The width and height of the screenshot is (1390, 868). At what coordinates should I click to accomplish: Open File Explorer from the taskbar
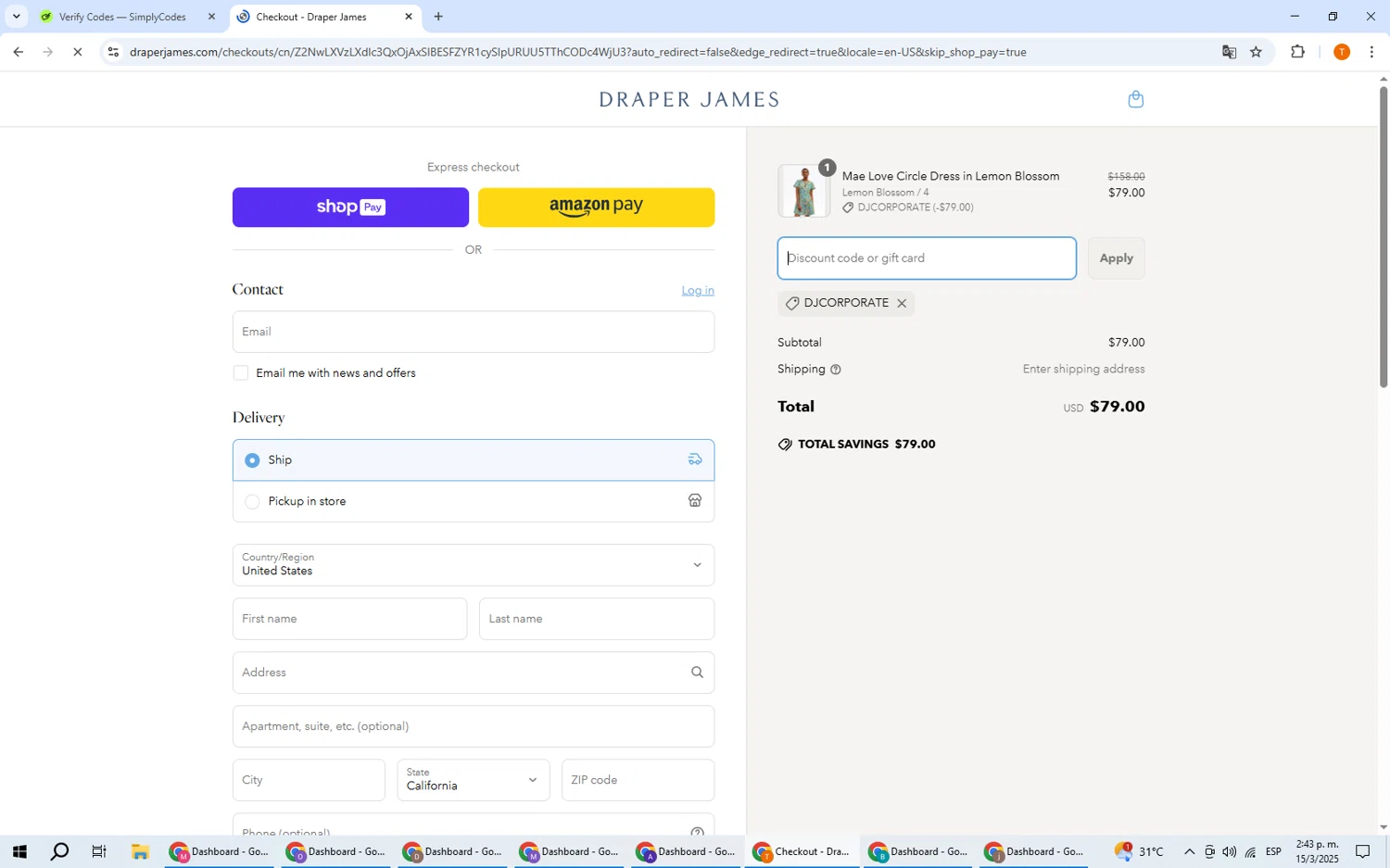tap(140, 852)
